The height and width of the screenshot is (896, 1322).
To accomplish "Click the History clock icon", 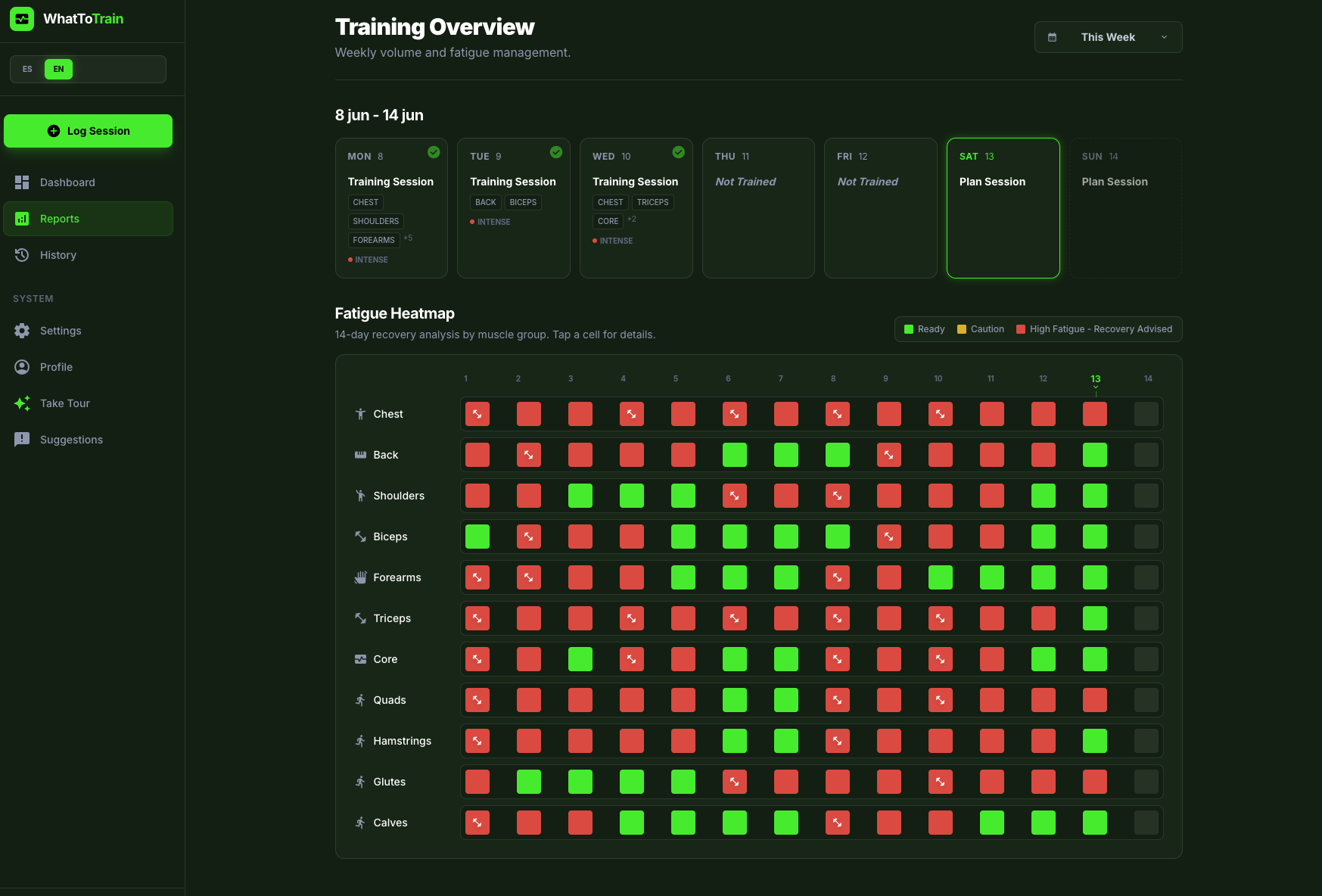I will (x=22, y=255).
